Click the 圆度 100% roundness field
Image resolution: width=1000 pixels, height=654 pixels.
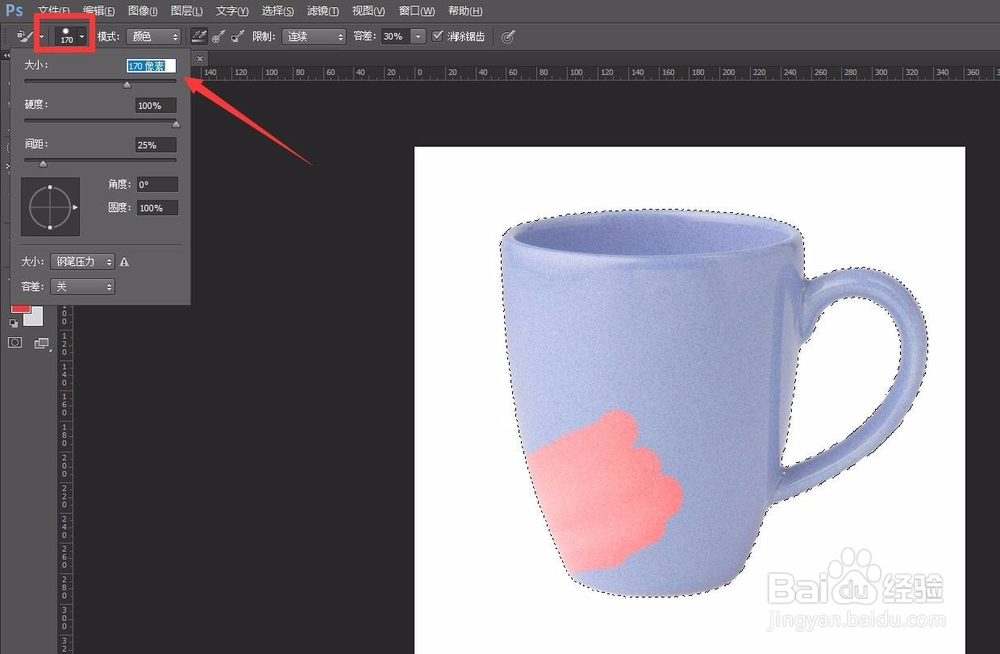pos(157,208)
